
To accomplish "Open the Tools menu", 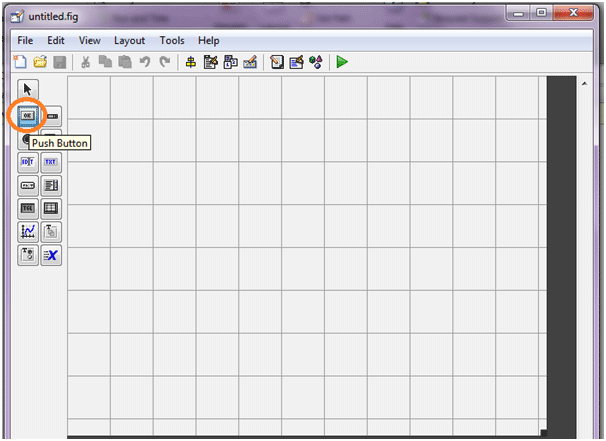I will 172,40.
